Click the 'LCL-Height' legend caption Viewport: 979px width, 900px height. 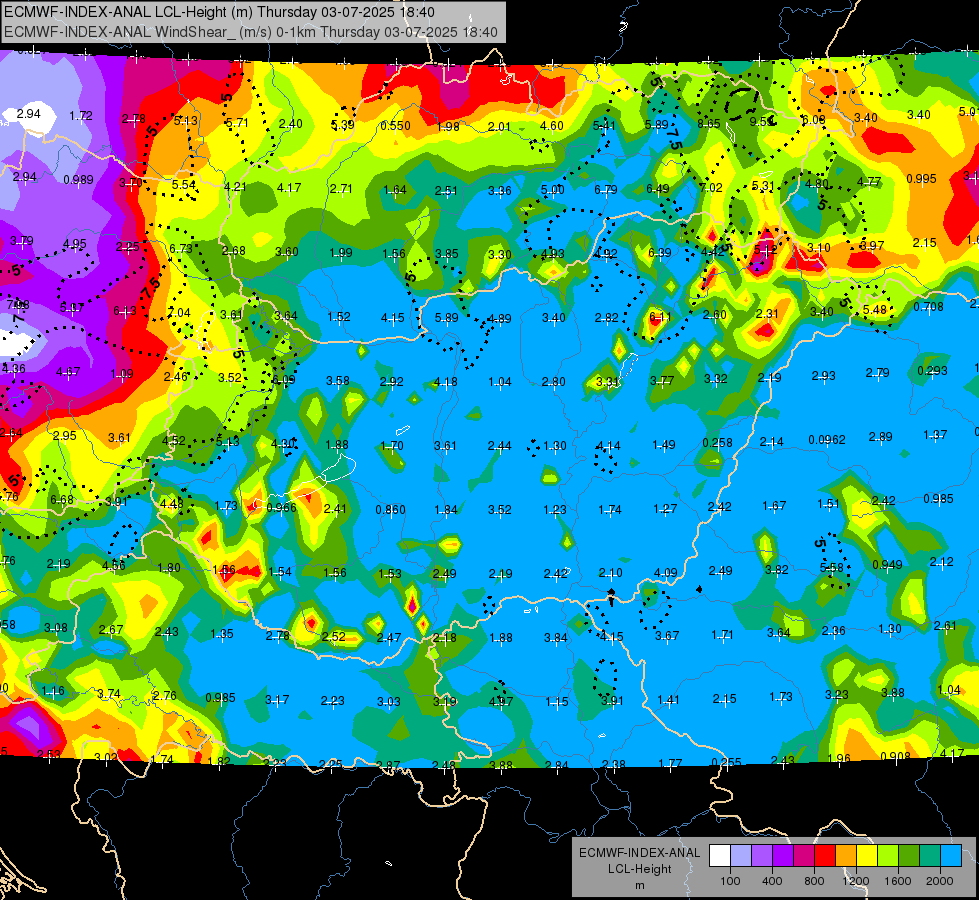pos(639,869)
